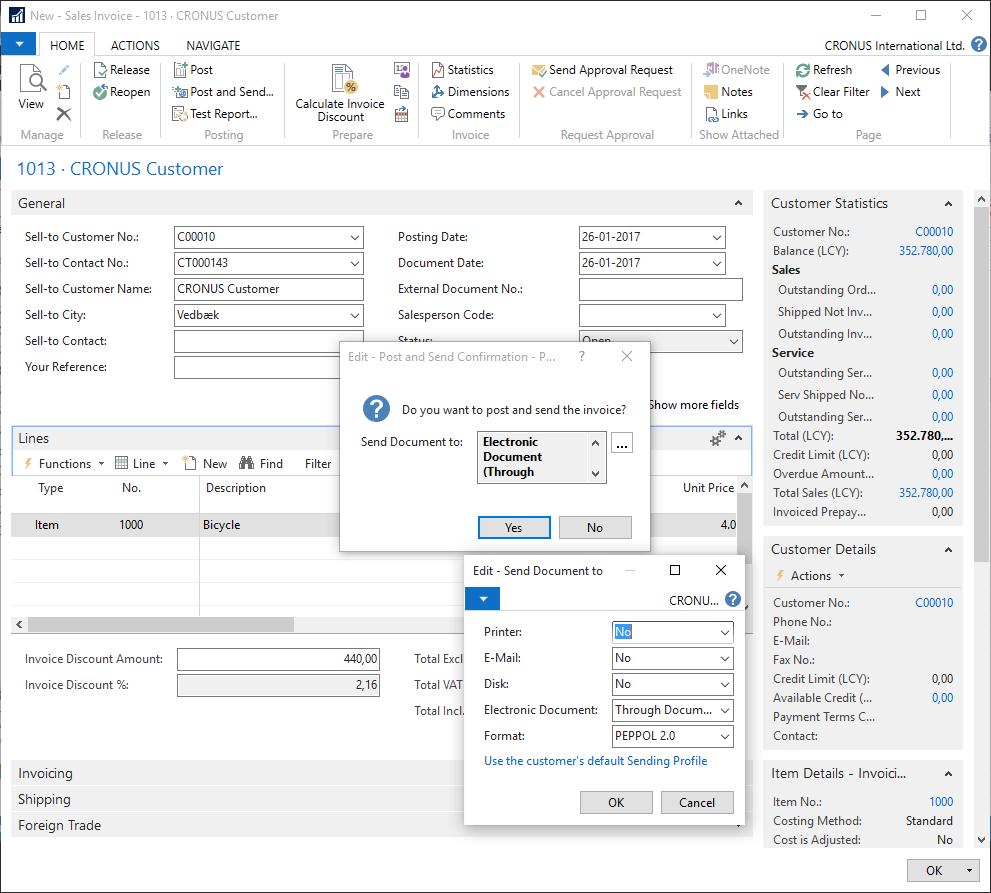Click the Post button in Posting group
This screenshot has height=893, width=991.
[x=193, y=70]
